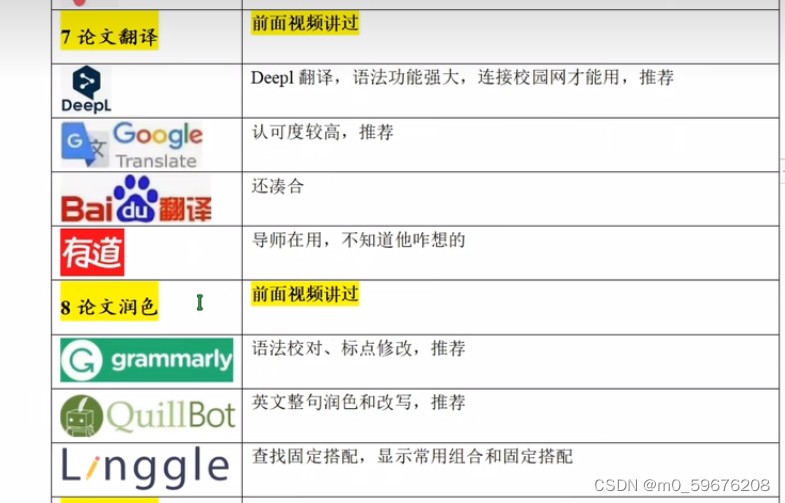
Task: Click the Google Translate logo
Action: (132, 145)
